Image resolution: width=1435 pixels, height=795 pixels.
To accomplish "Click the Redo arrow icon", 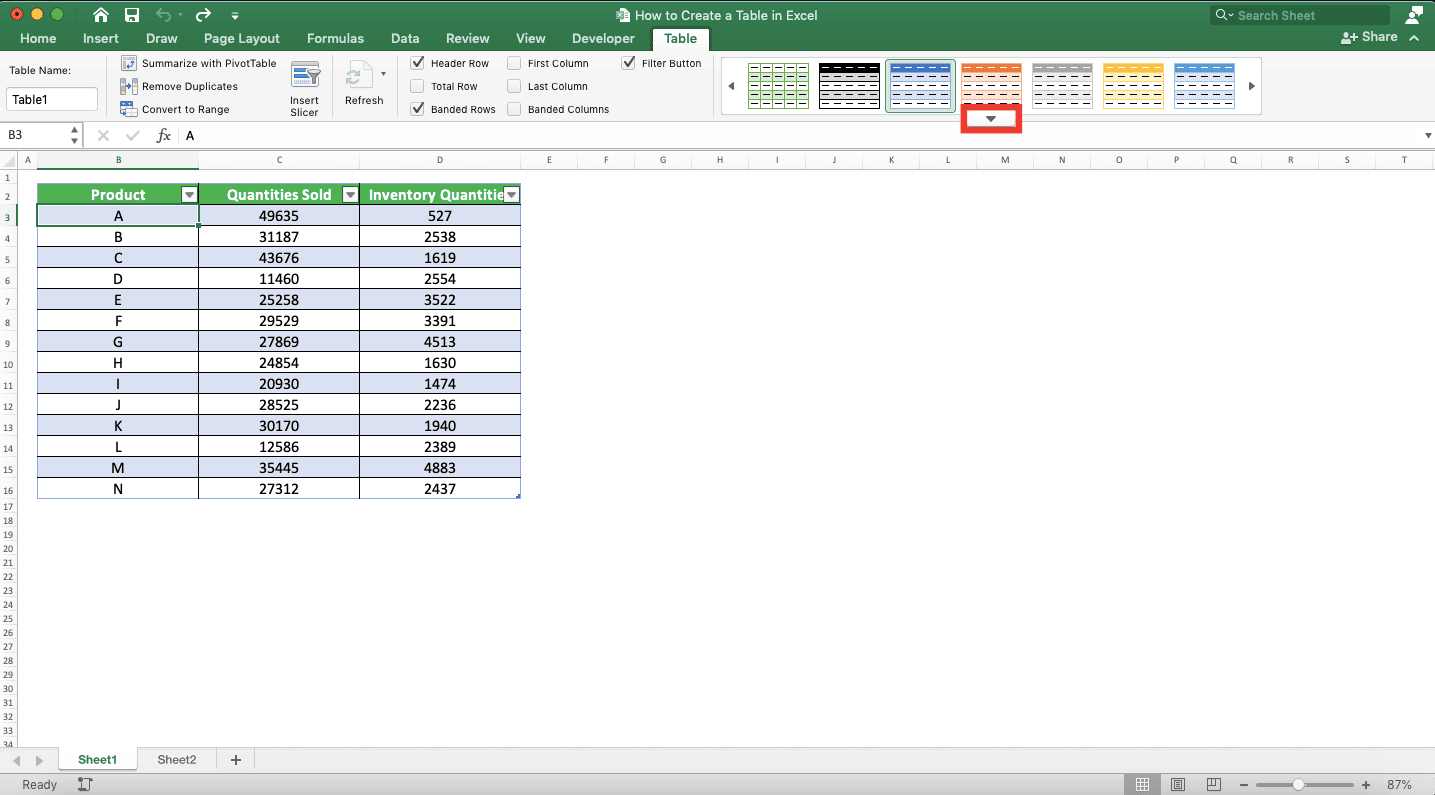I will 203,15.
